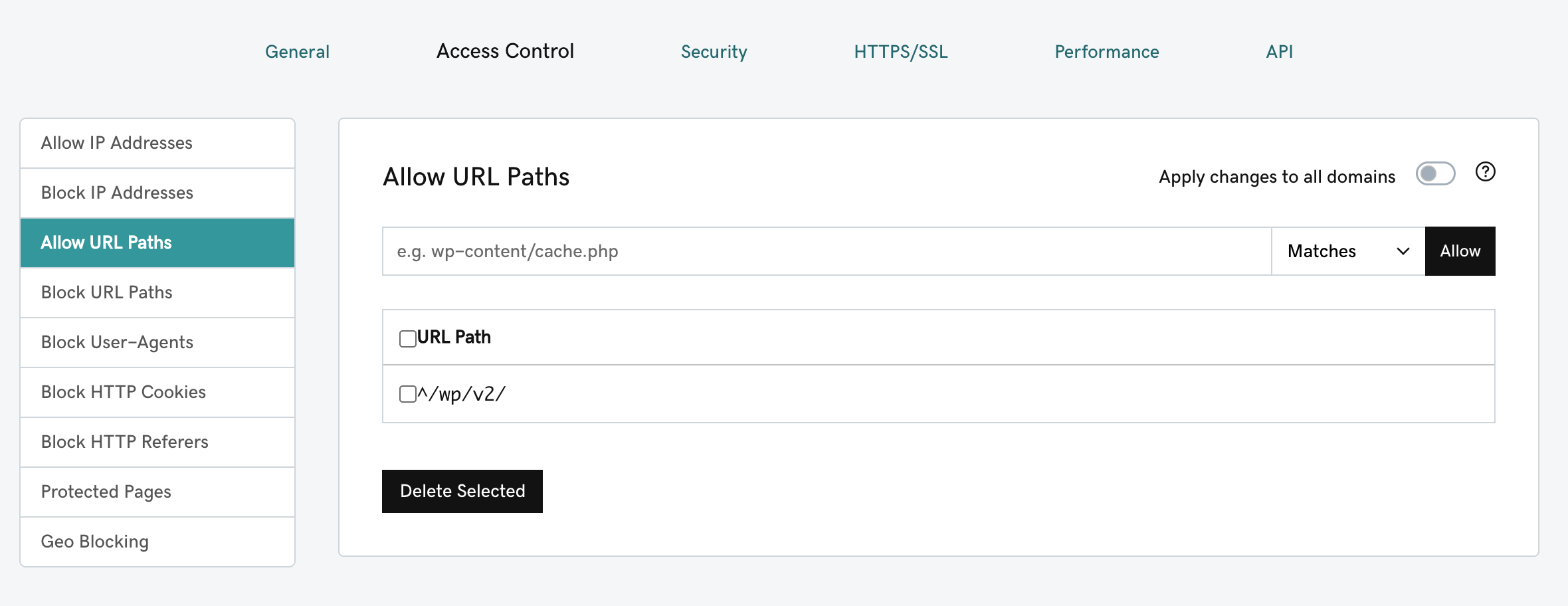Check the URL Path header checkbox
Viewport: 1568px width, 606px height.
407,338
